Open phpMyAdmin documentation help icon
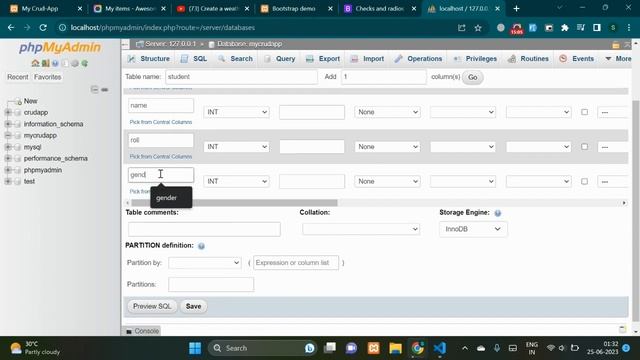Screen dimensions: 640x360 [x=55, y=63]
